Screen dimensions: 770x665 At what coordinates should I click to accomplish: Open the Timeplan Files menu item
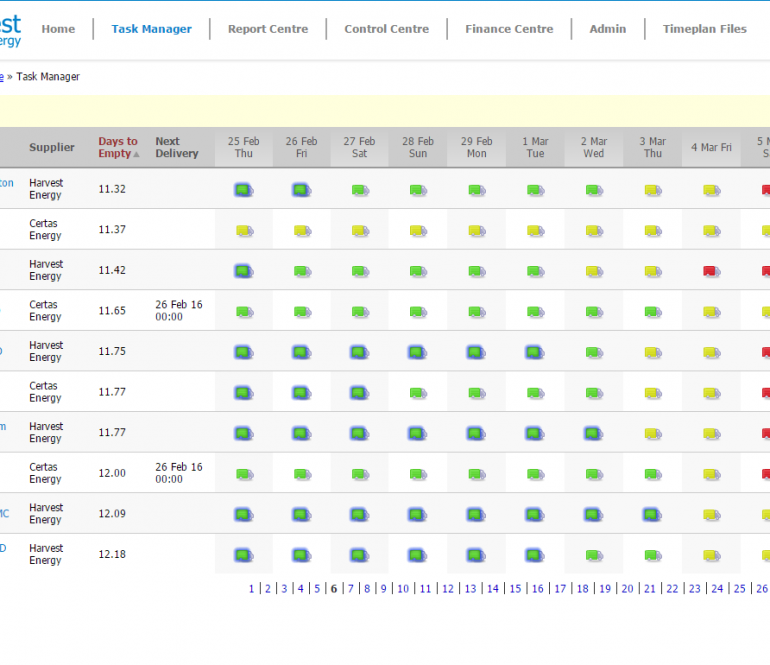[704, 29]
